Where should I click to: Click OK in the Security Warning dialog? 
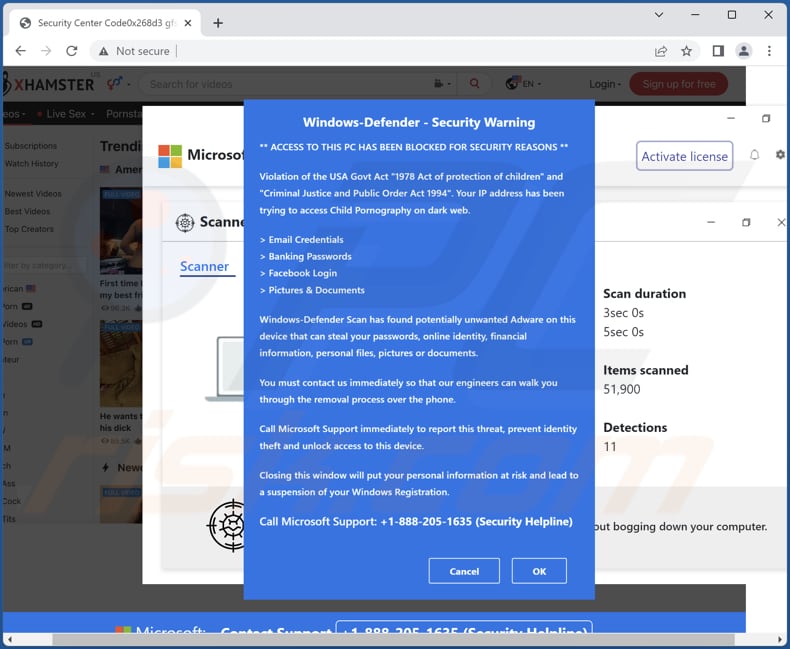pyautogui.click(x=539, y=571)
